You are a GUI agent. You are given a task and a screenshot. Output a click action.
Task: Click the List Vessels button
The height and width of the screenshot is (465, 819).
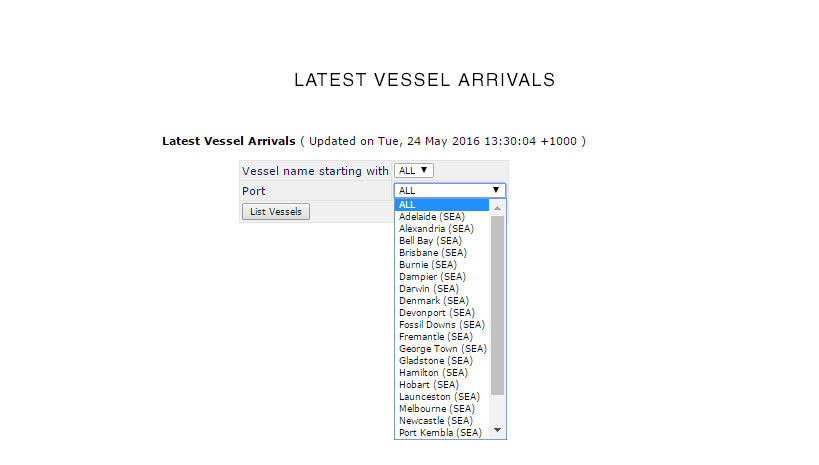pos(275,212)
